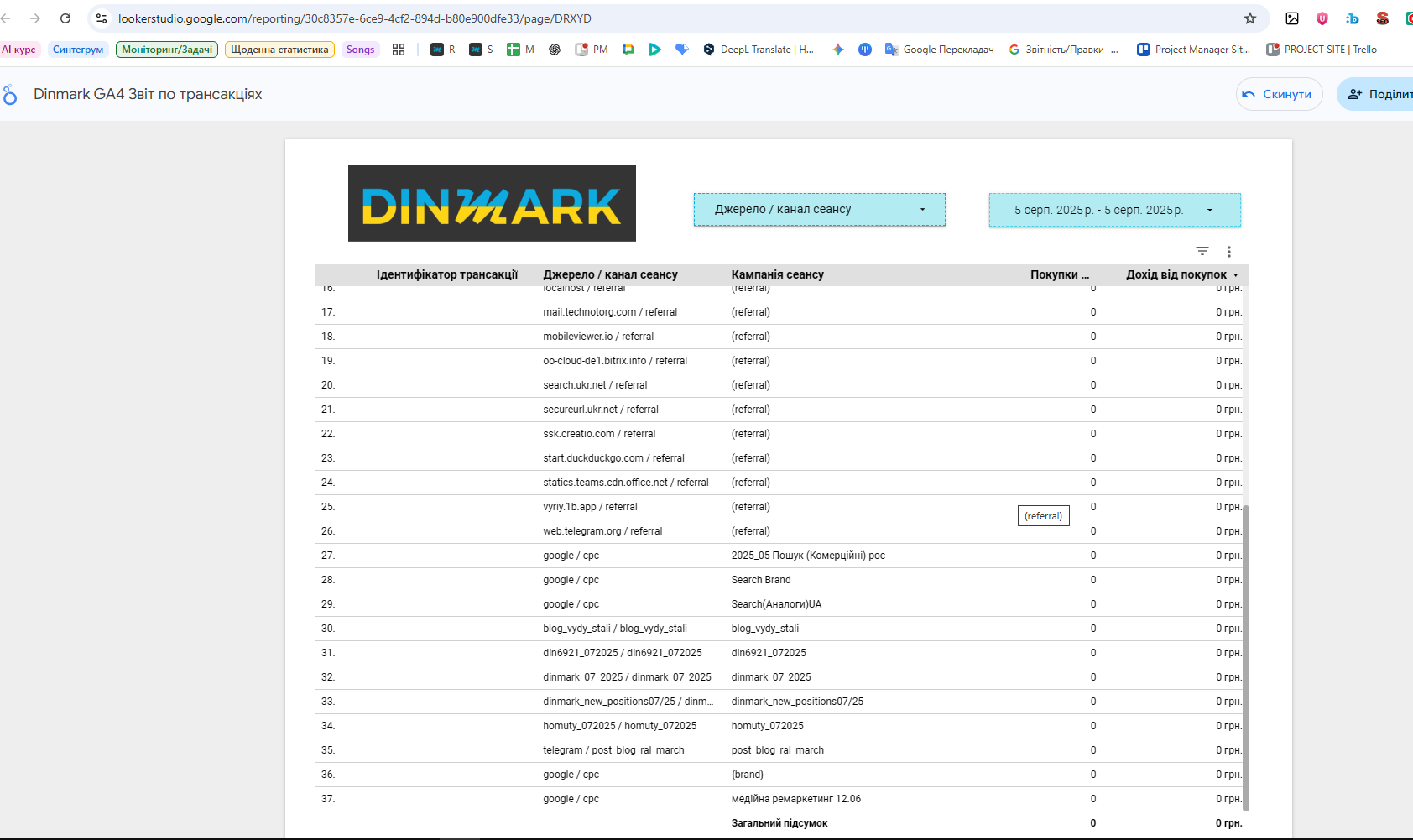Sort by Ідентифікатор трансакції column header
Image resolution: width=1413 pixels, height=840 pixels.
pyautogui.click(x=446, y=274)
